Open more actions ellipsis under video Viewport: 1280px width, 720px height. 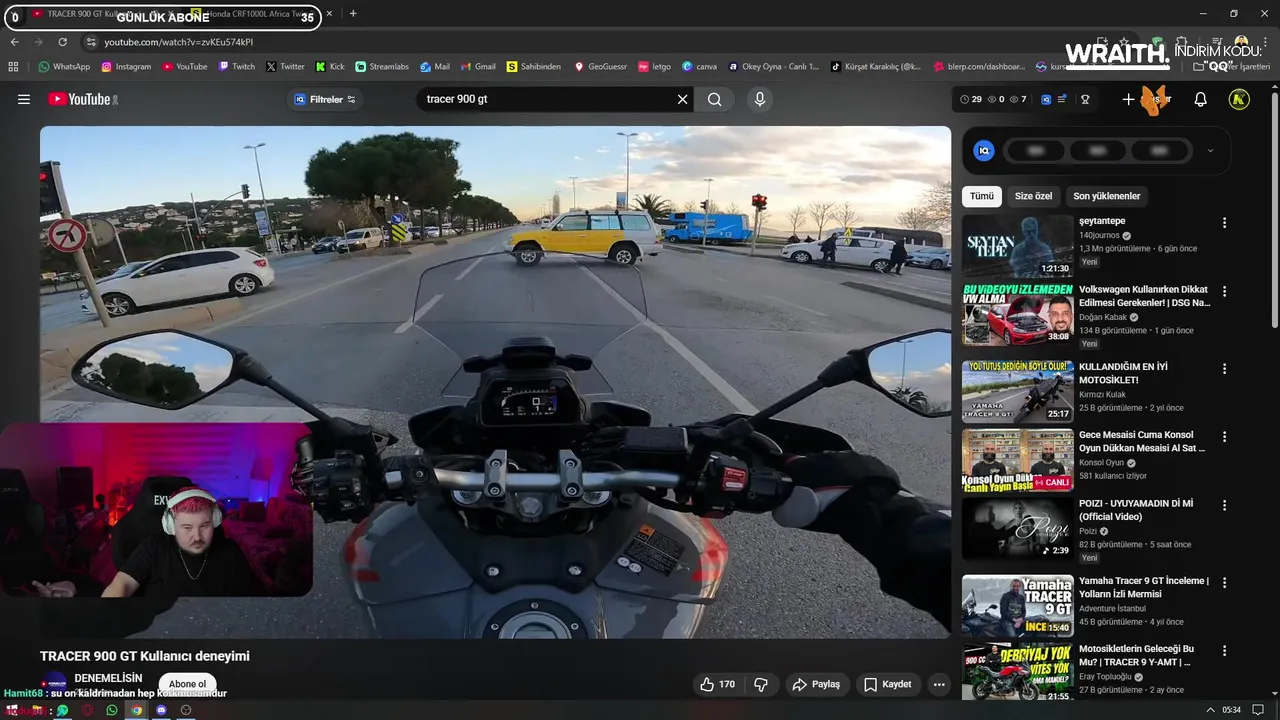tap(939, 684)
